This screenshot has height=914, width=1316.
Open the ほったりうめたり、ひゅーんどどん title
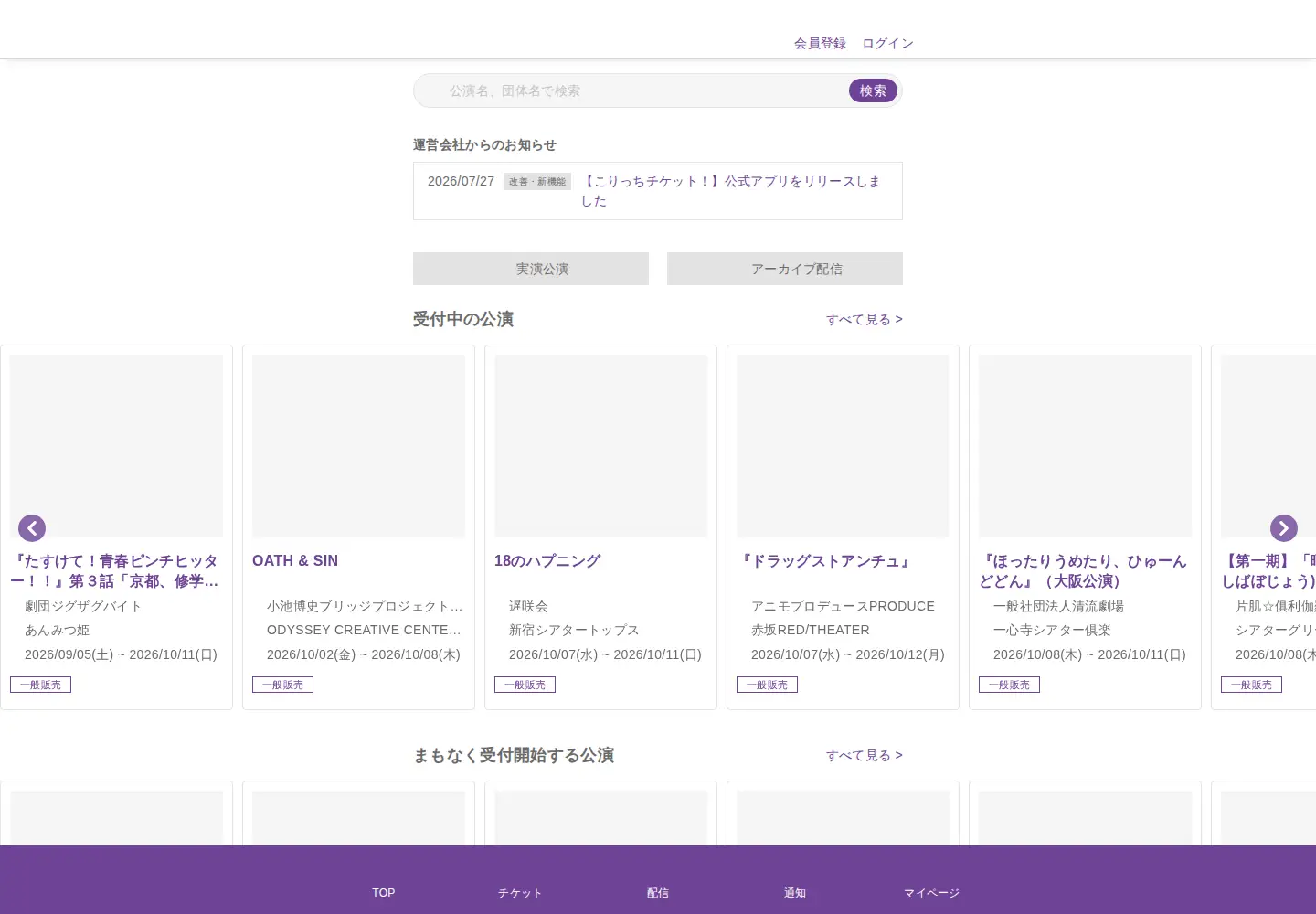1085,571
